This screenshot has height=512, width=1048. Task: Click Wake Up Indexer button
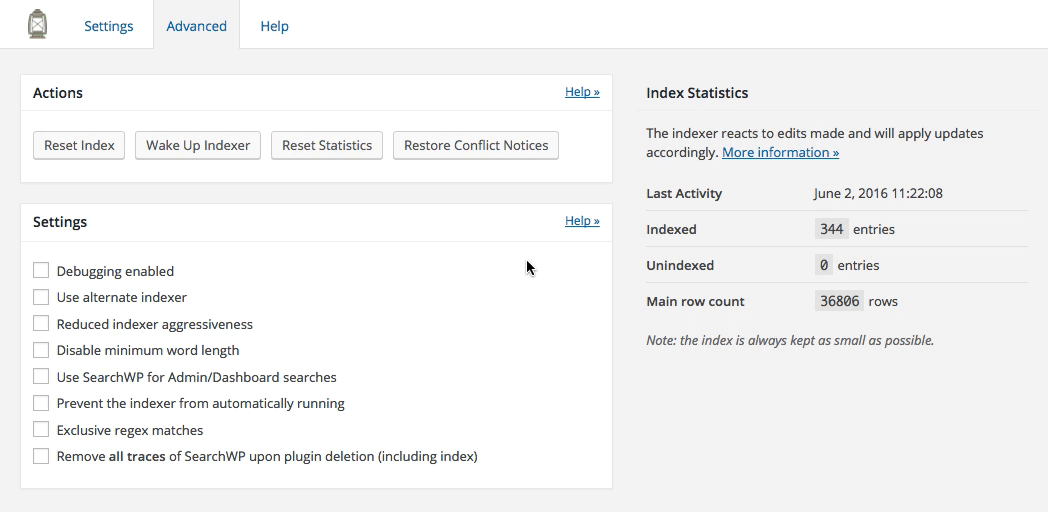click(198, 145)
